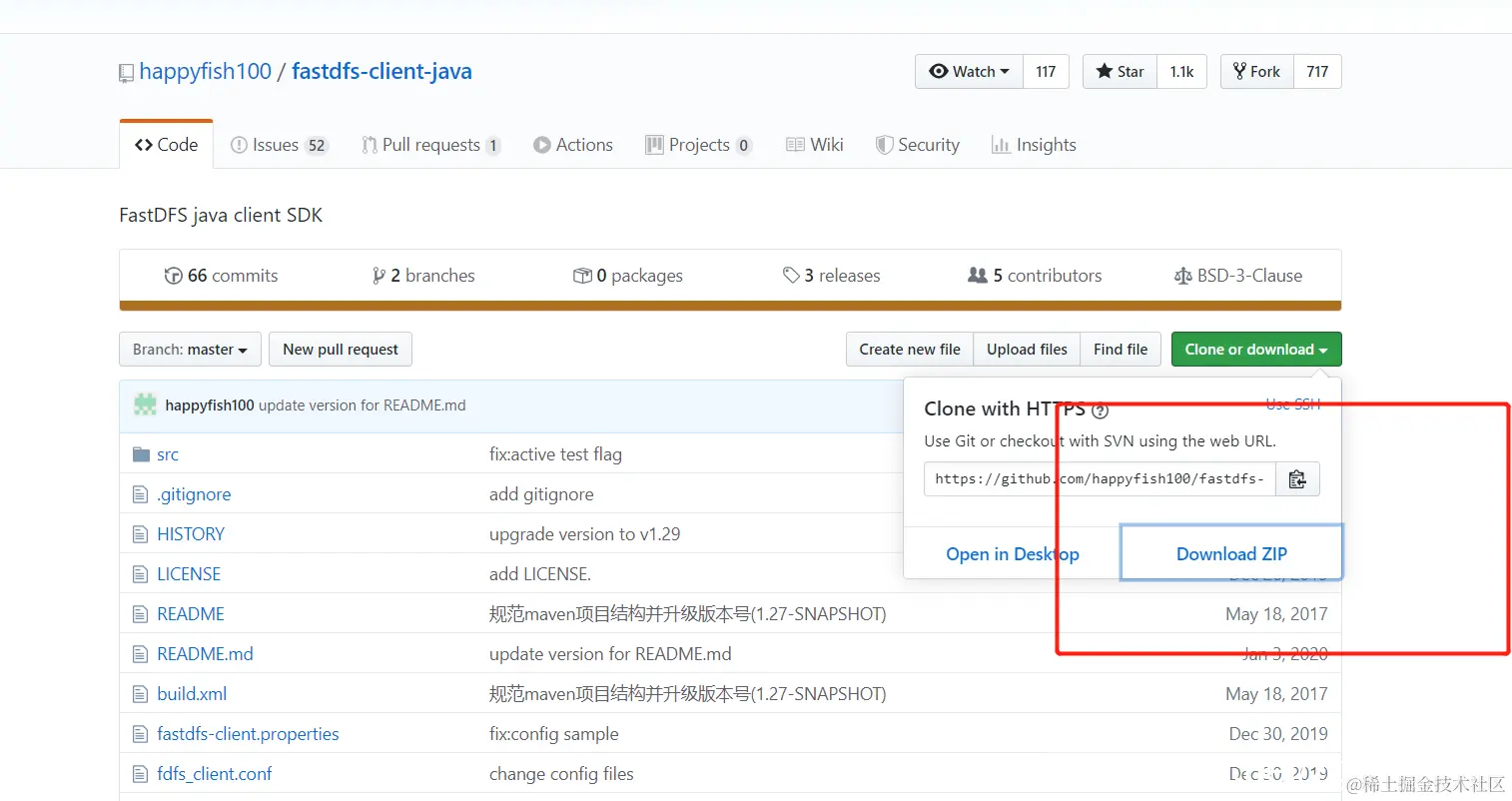
Task: Open the Watch dropdown
Action: click(x=969, y=72)
